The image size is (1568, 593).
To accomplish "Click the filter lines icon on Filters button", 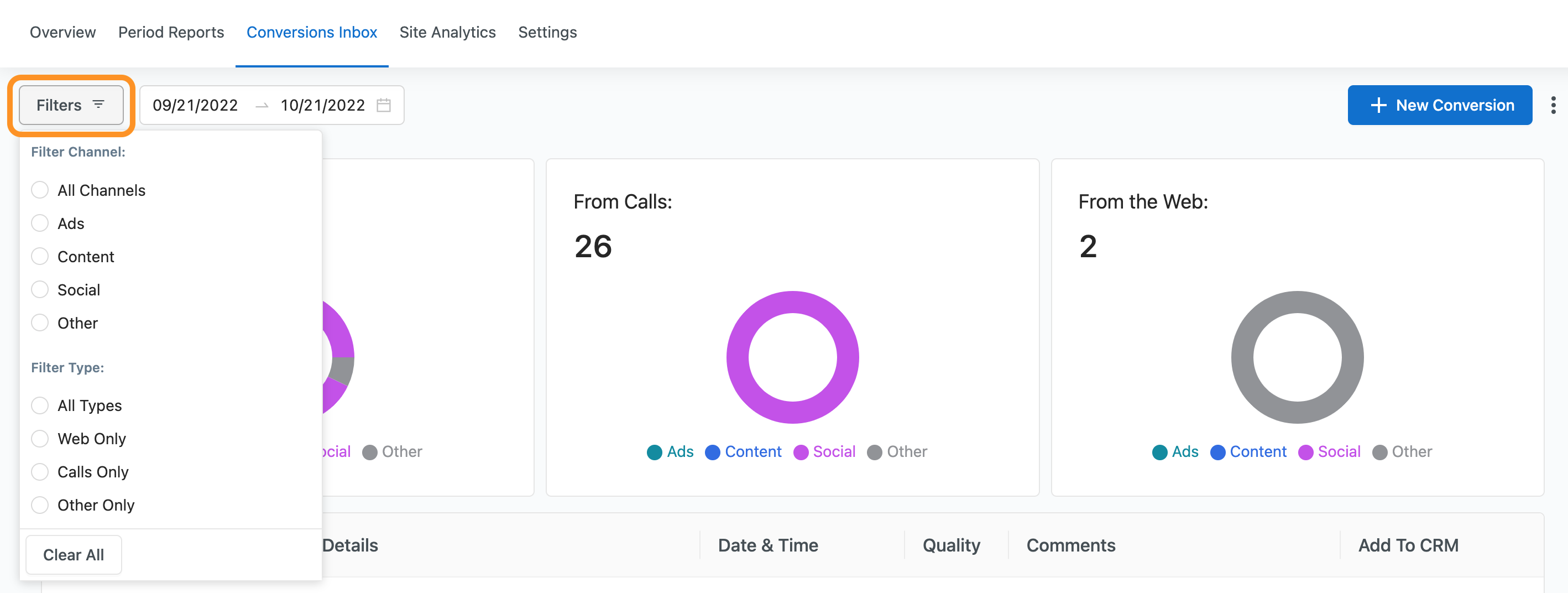I will pyautogui.click(x=98, y=105).
